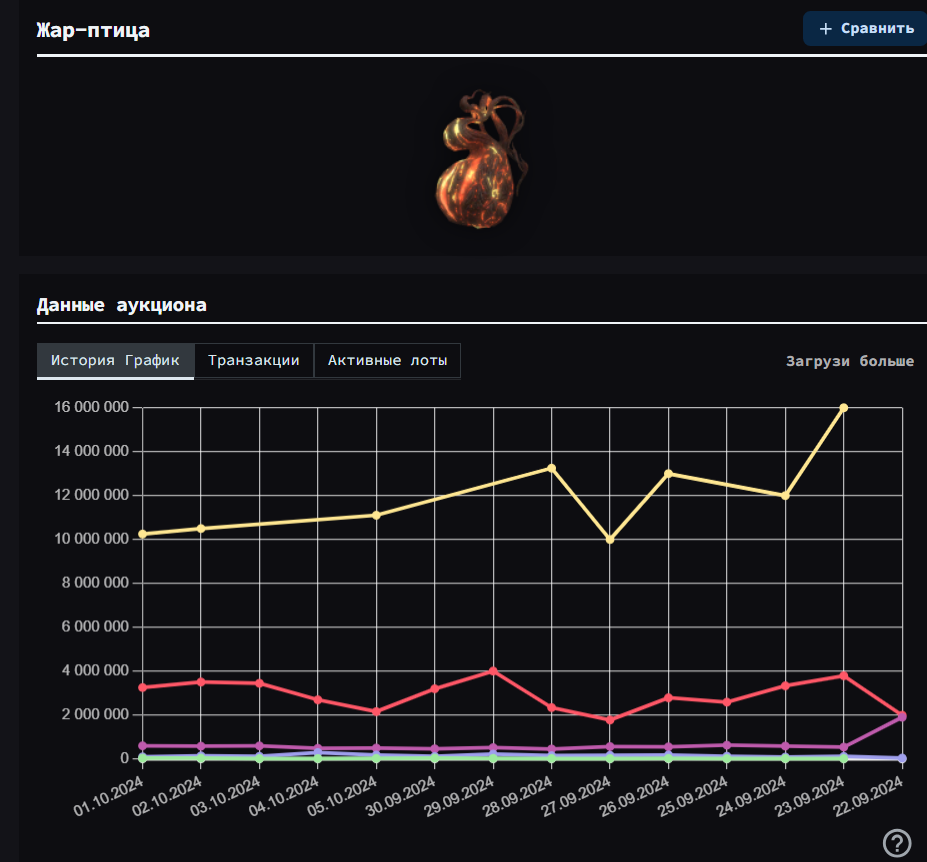Screen dimensions: 927x862
Task: Click the 4 000 000 axis label
Action: pyautogui.click(x=95, y=670)
